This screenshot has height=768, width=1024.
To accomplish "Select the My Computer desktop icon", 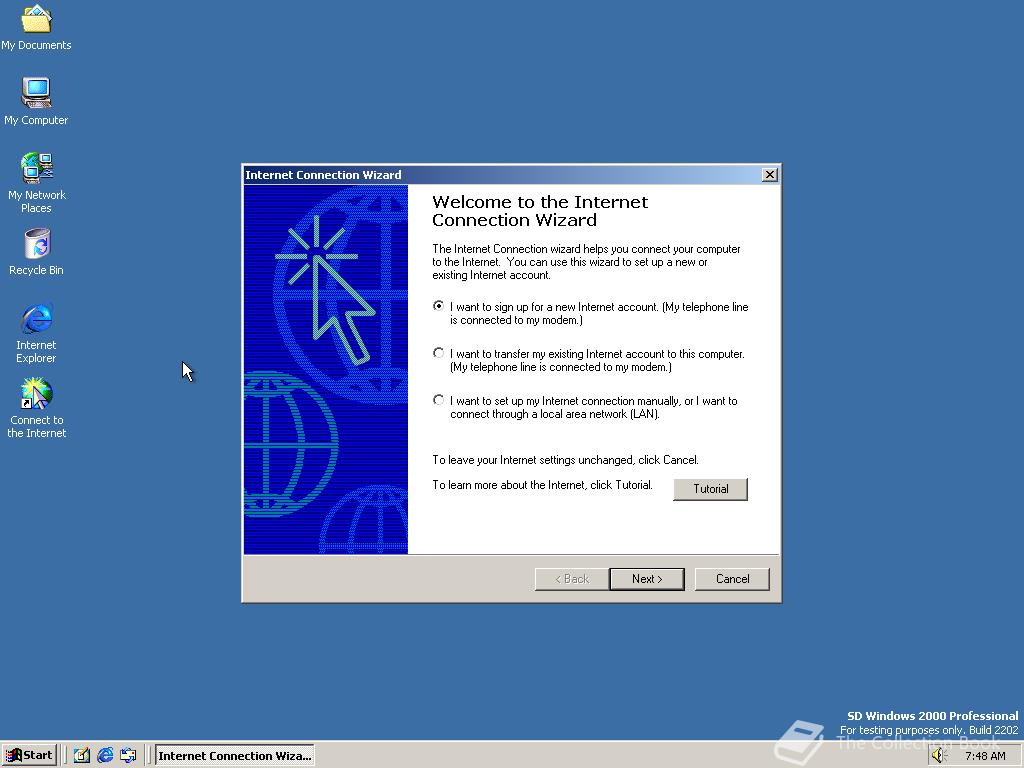I will (37, 102).
